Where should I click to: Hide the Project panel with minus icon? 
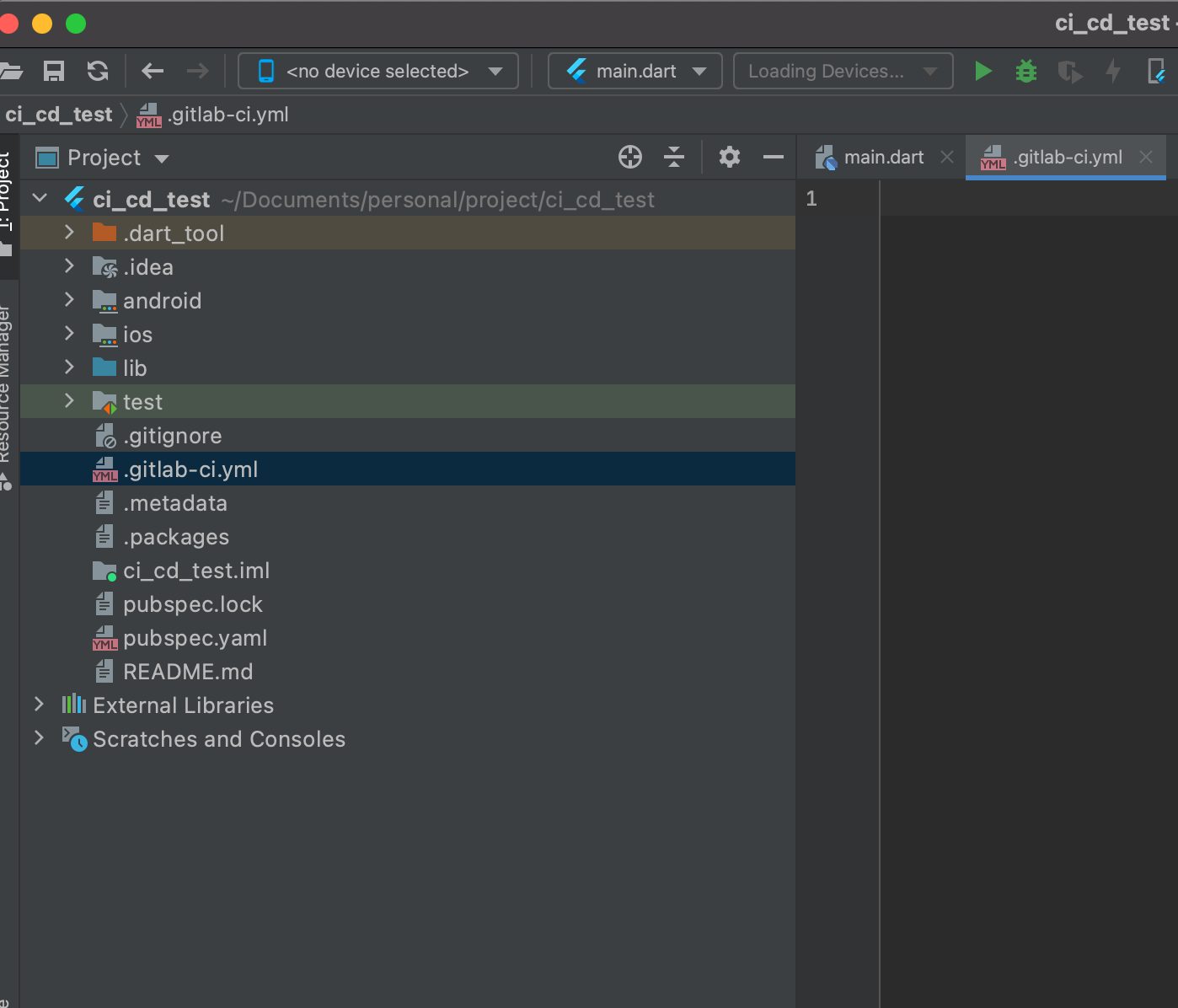774,157
